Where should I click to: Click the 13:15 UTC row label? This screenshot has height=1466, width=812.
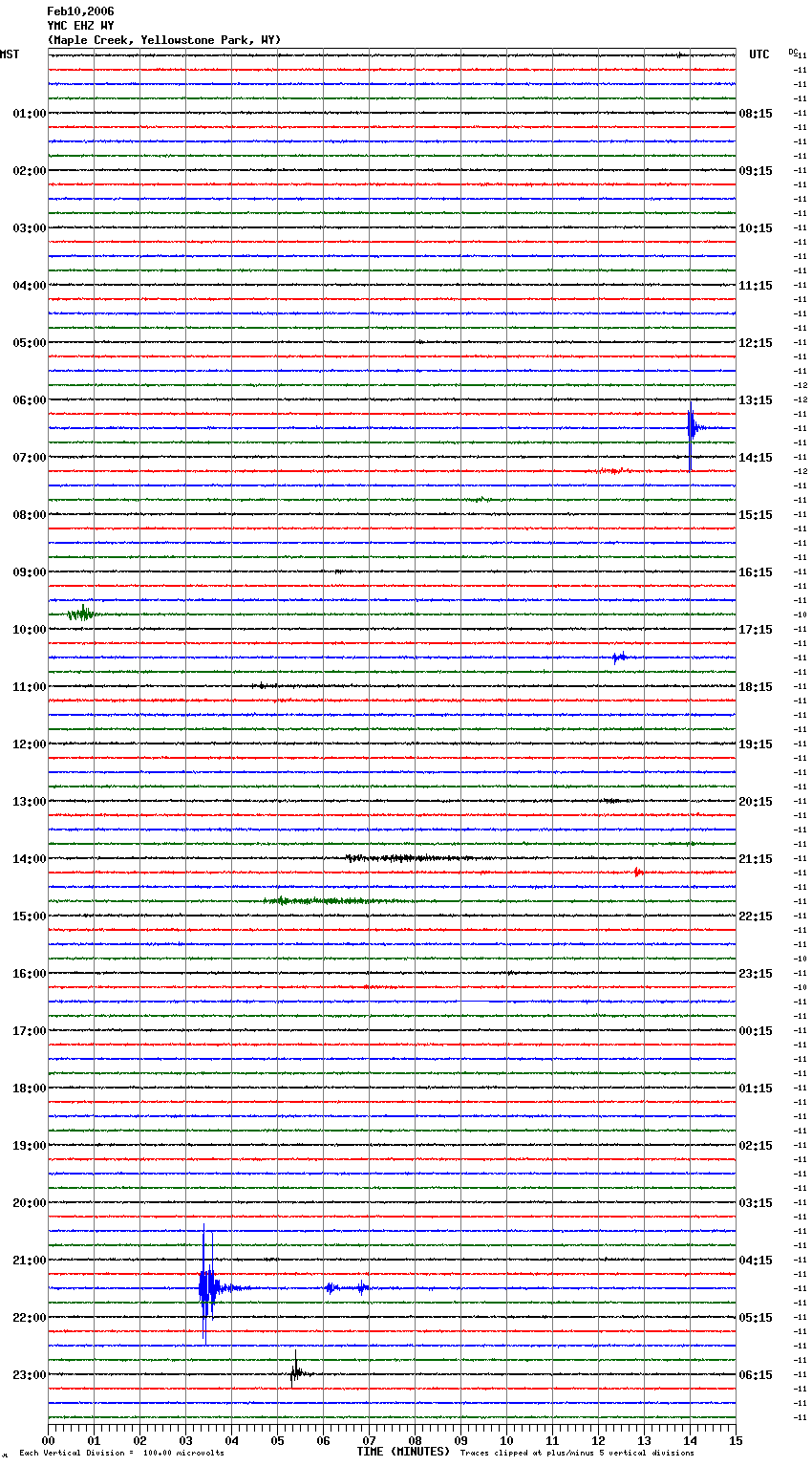[x=756, y=400]
